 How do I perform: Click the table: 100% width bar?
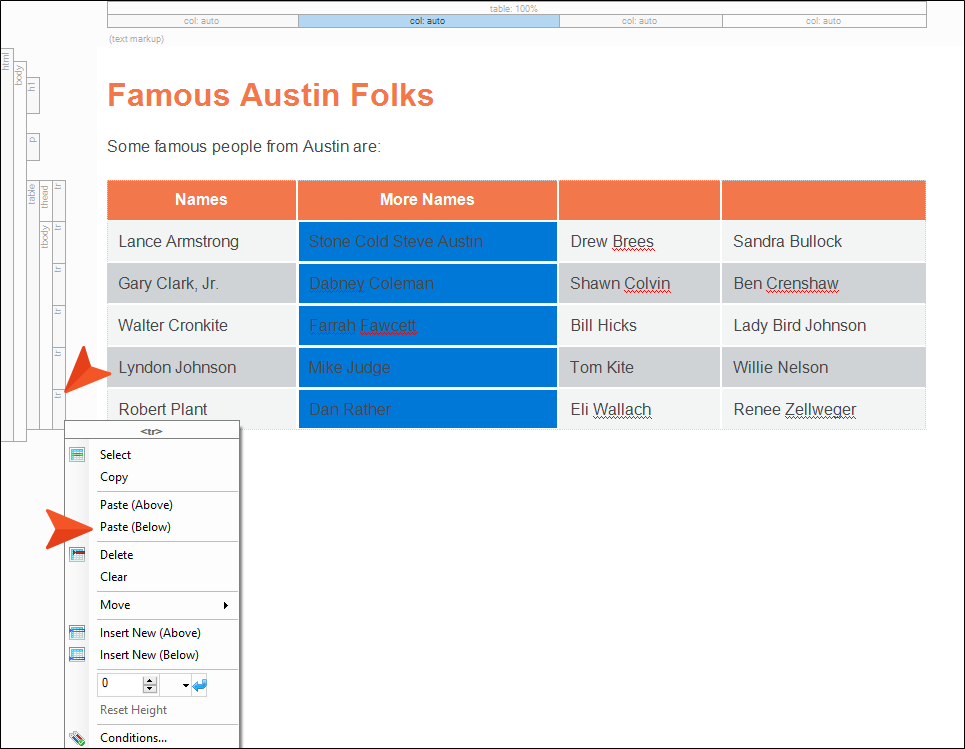[x=516, y=9]
